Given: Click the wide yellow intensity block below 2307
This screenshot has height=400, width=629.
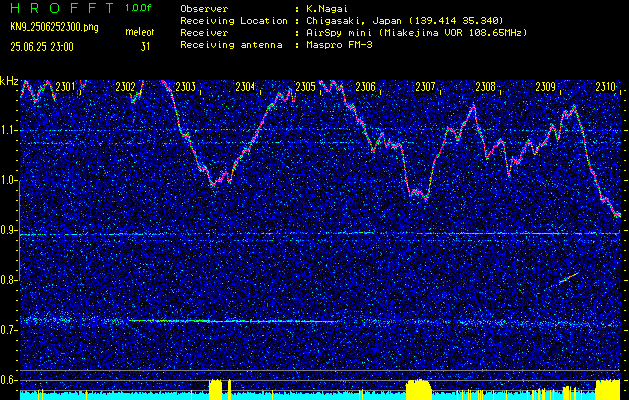Looking at the screenshot, I should pos(418,389).
